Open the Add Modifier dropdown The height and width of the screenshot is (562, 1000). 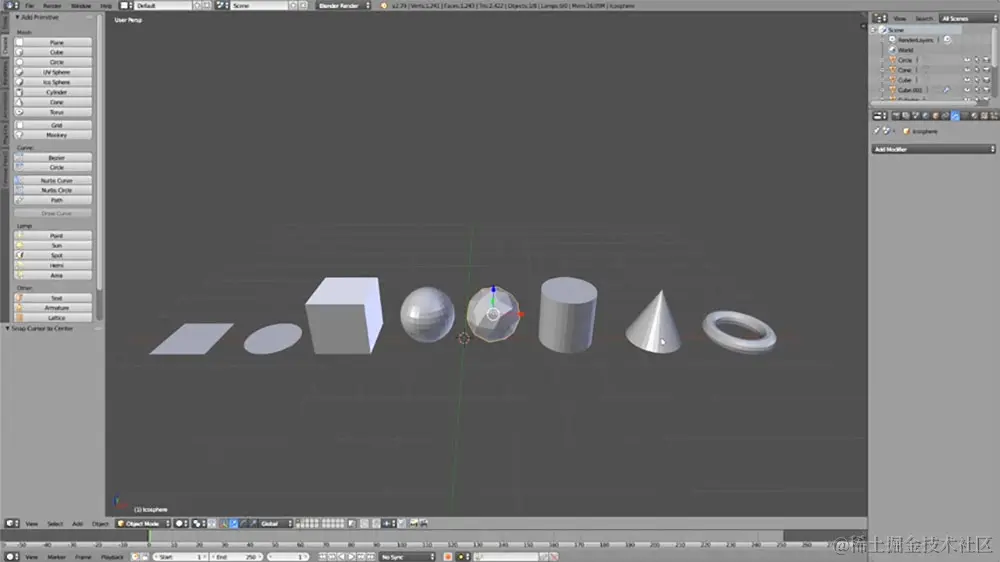[934, 149]
